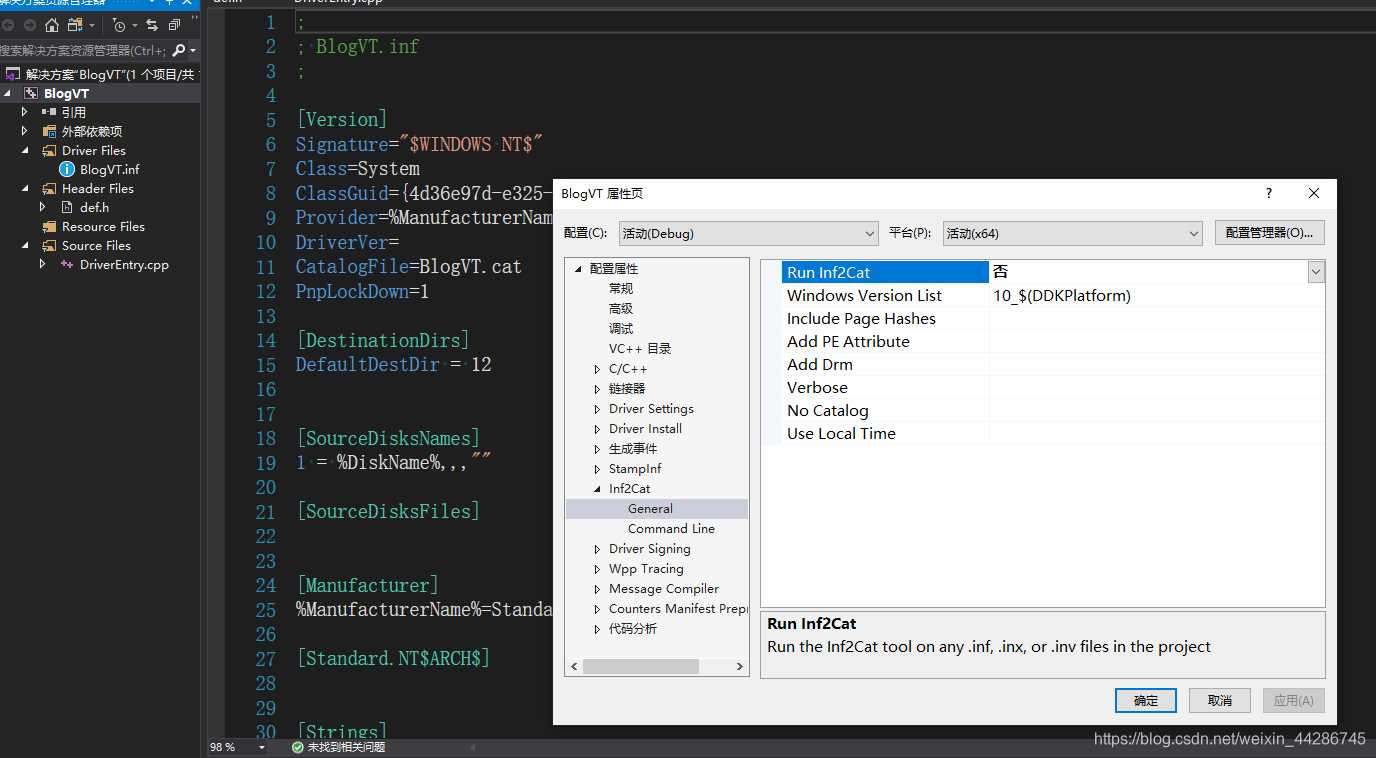Image resolution: width=1376 pixels, height=758 pixels.
Task: Click the sync with active document icon
Action: tap(152, 25)
